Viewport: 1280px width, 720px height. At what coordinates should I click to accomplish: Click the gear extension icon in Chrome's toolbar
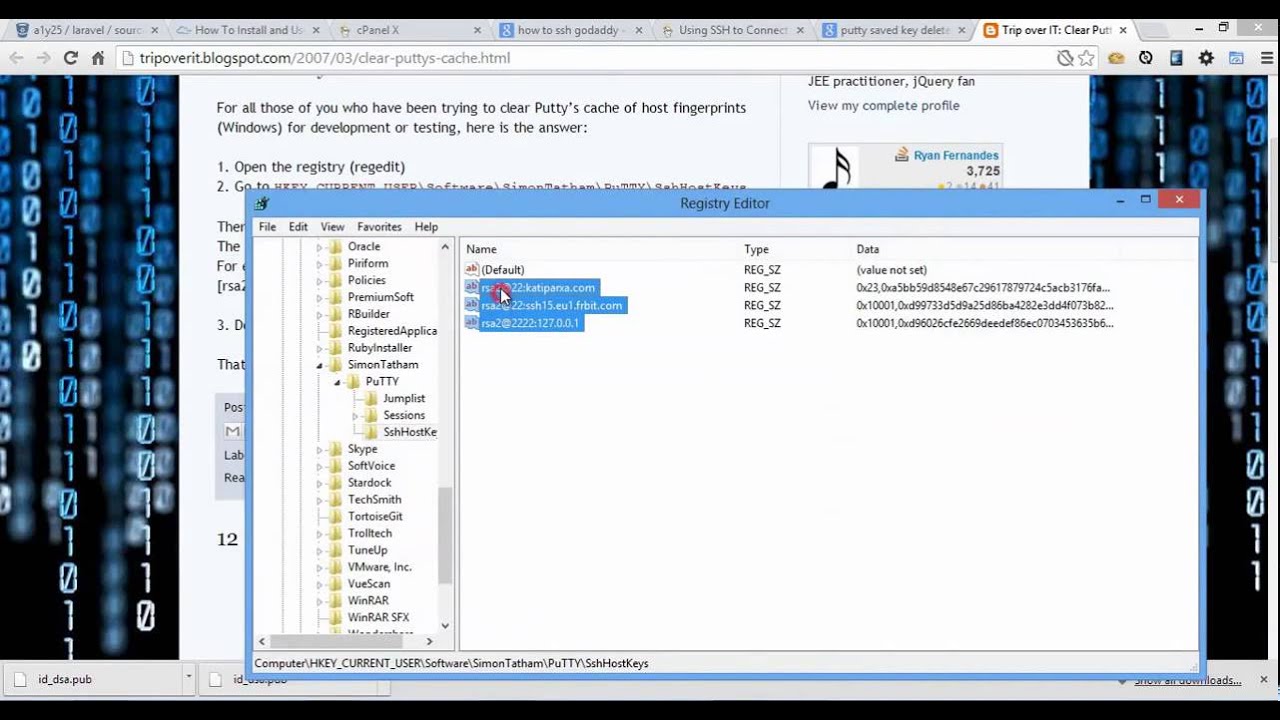click(1206, 58)
